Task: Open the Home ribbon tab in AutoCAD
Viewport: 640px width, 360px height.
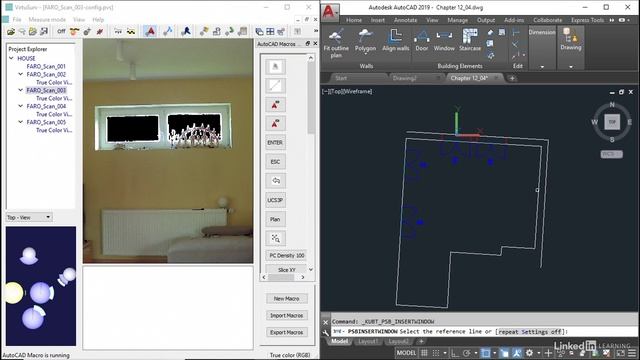Action: tap(354, 20)
